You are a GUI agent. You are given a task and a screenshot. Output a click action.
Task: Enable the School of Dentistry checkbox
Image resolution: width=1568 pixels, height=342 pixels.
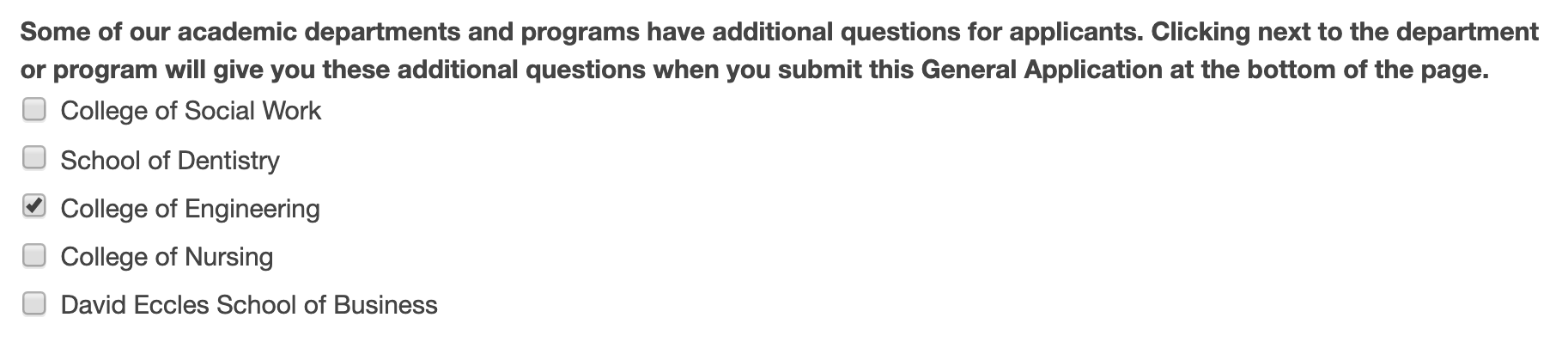coord(34,158)
